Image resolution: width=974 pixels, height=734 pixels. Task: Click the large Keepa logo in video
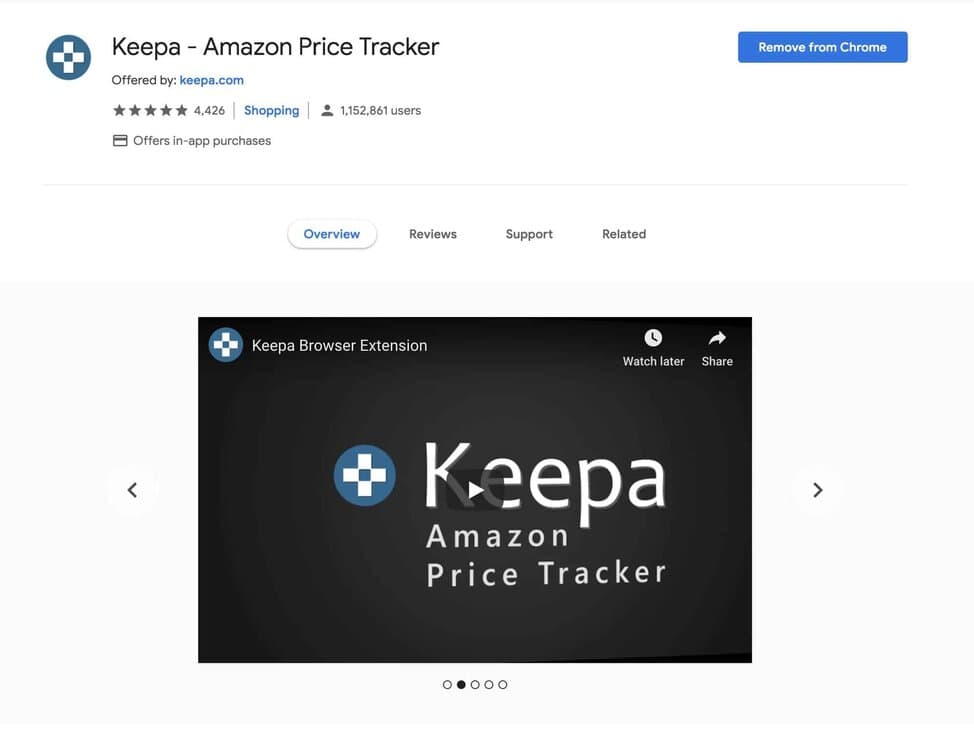(x=365, y=475)
